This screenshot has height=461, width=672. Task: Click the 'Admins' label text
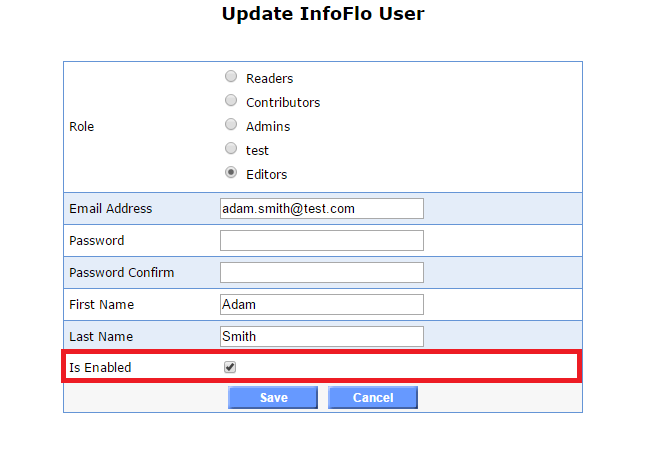268,126
